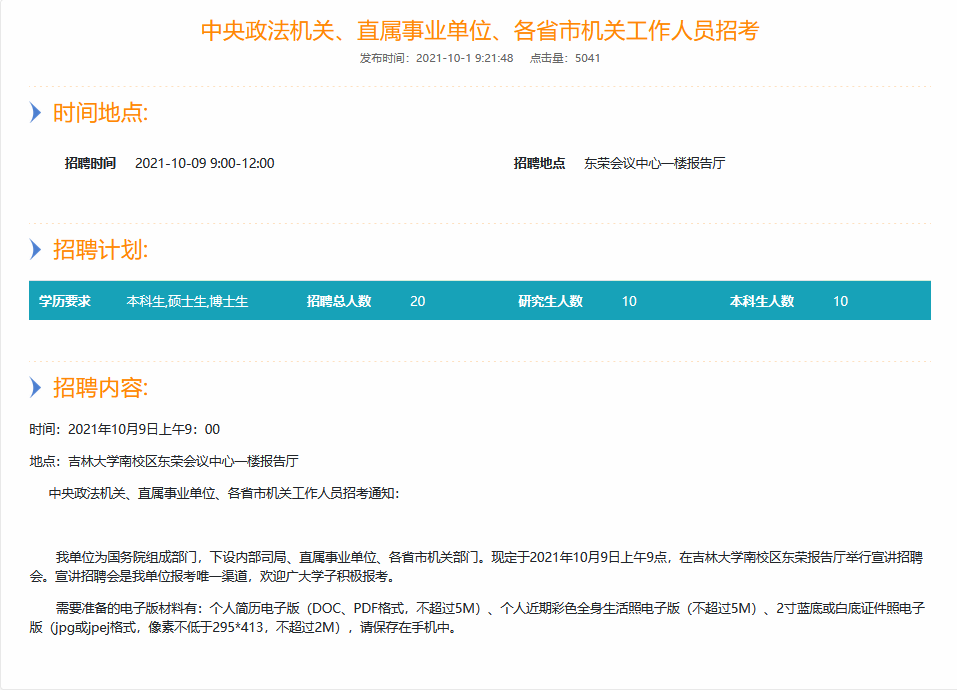Click 本科生,硕士生,博士生 in the teal bar

[x=187, y=301]
